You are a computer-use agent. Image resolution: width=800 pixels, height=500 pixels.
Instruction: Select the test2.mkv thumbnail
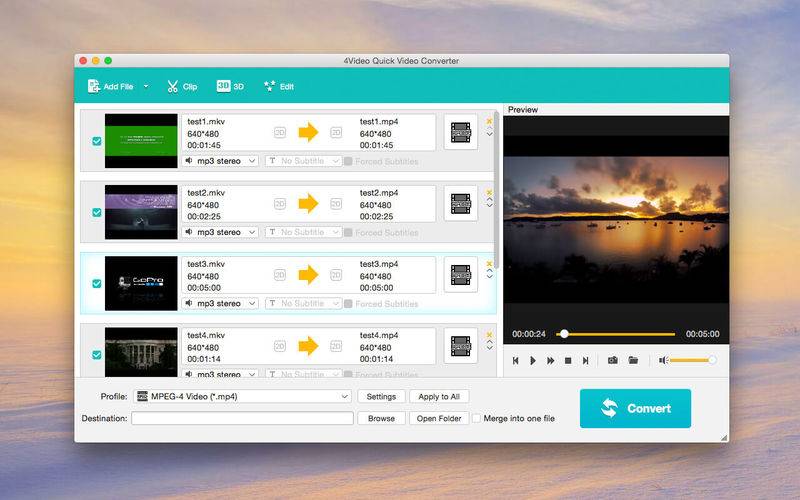tap(141, 212)
